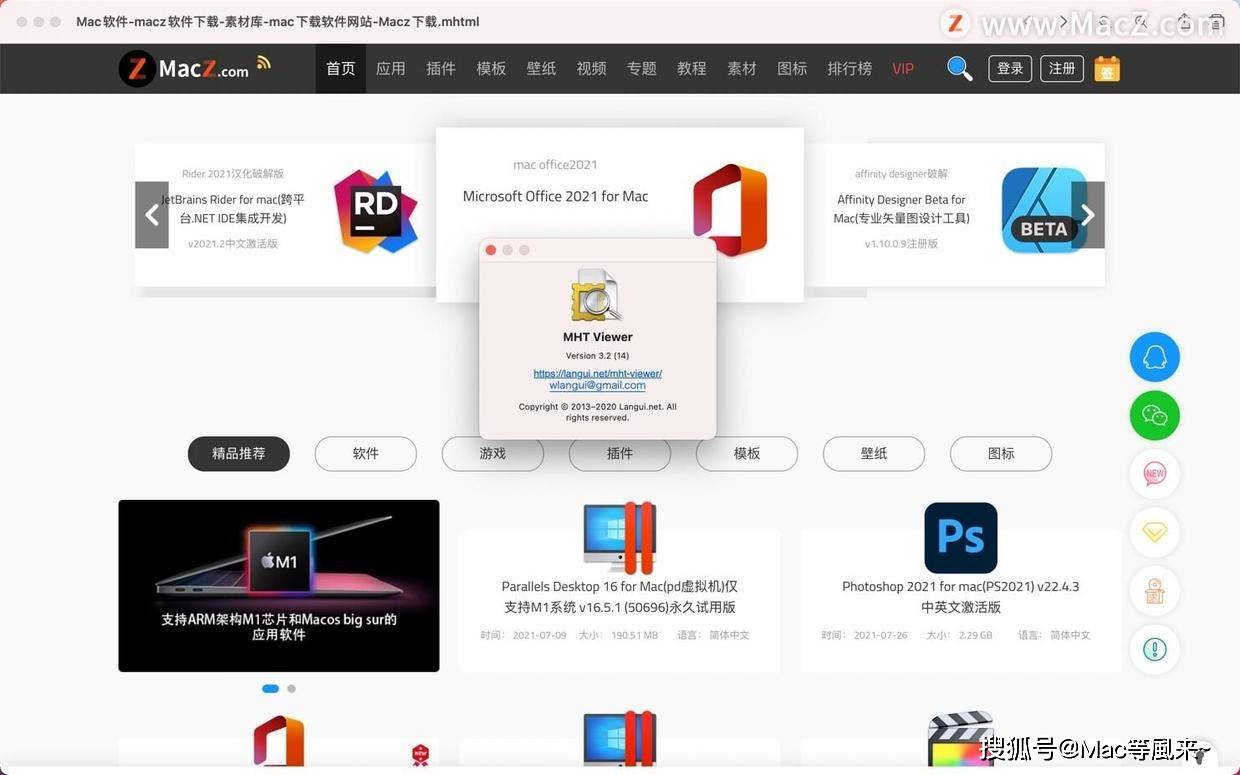Click the MHT Viewer app icon
The image size is (1240, 775).
click(x=597, y=295)
